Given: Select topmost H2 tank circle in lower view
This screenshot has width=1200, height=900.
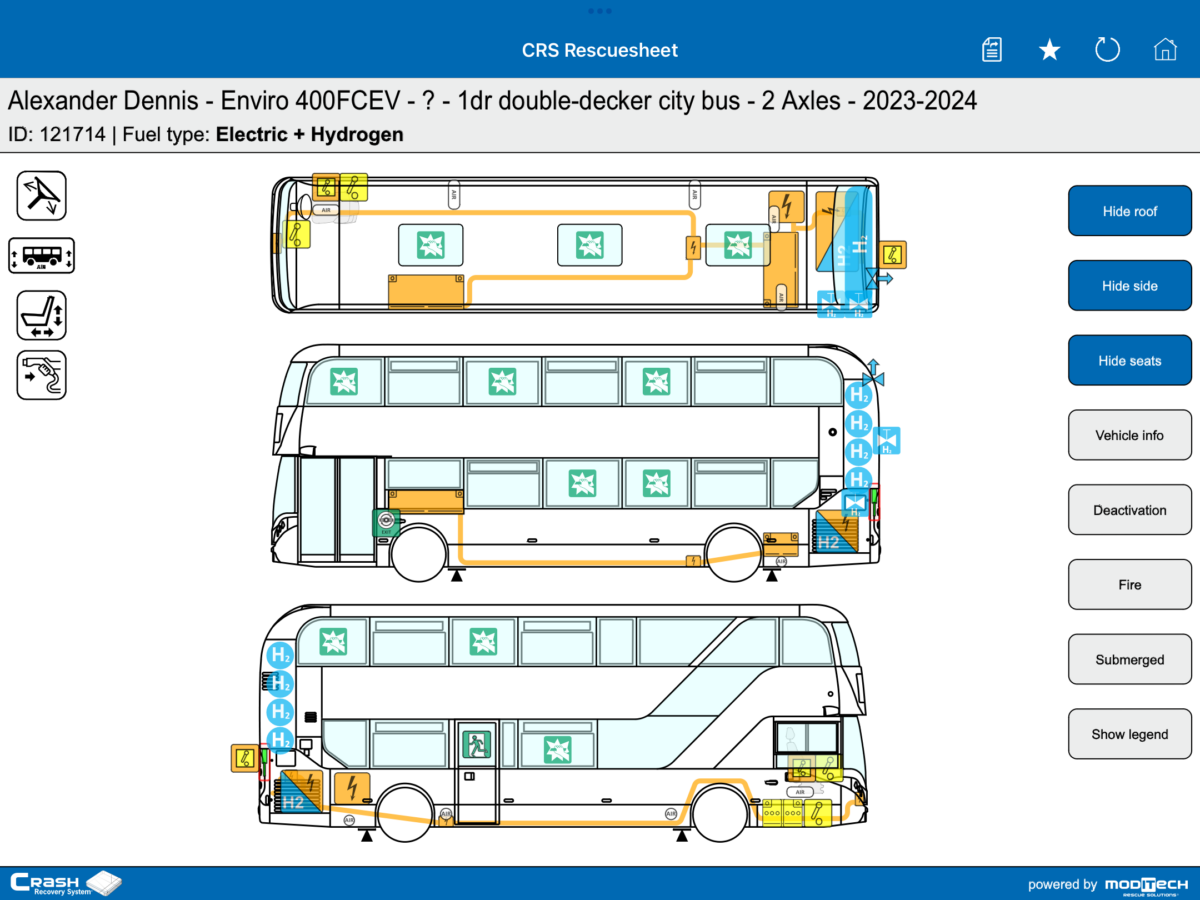Looking at the screenshot, I should pos(281,657).
